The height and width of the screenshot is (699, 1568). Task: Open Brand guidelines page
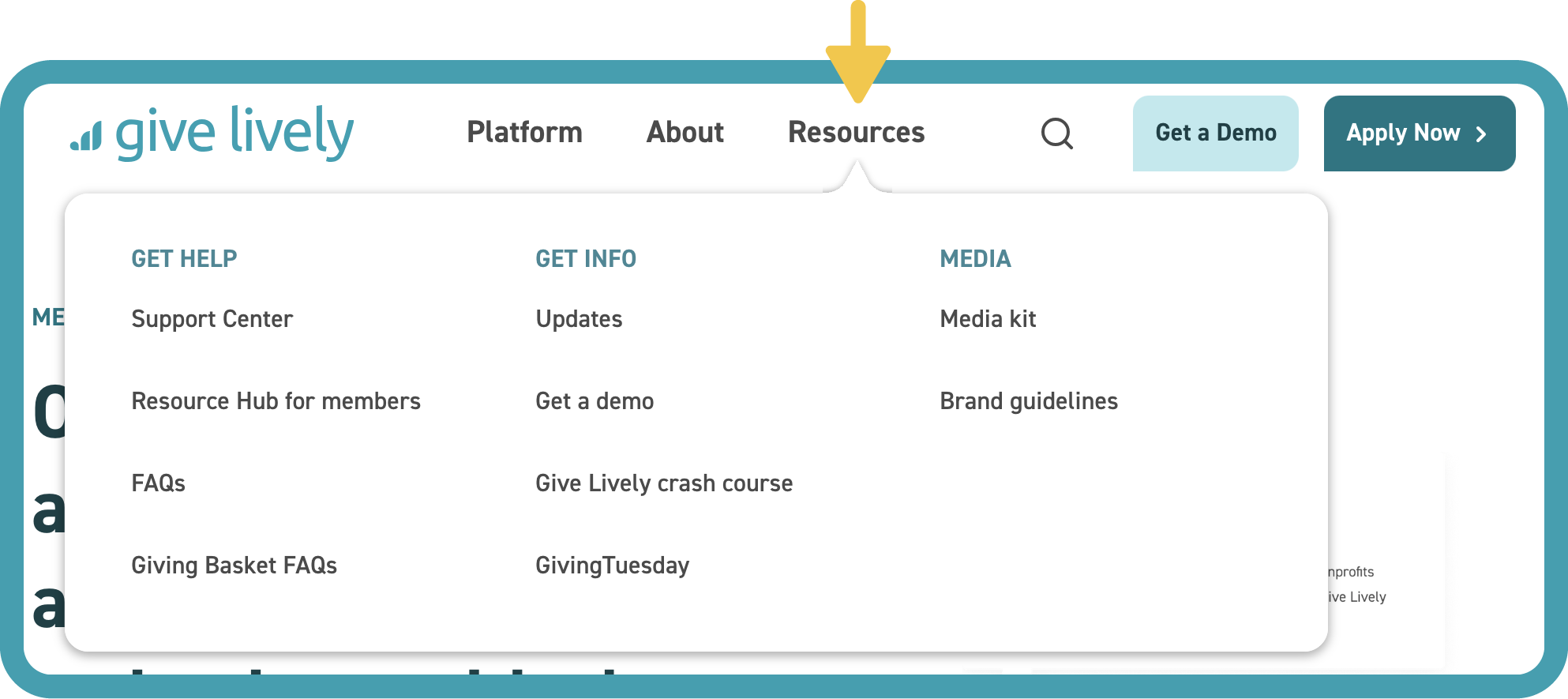click(1029, 401)
